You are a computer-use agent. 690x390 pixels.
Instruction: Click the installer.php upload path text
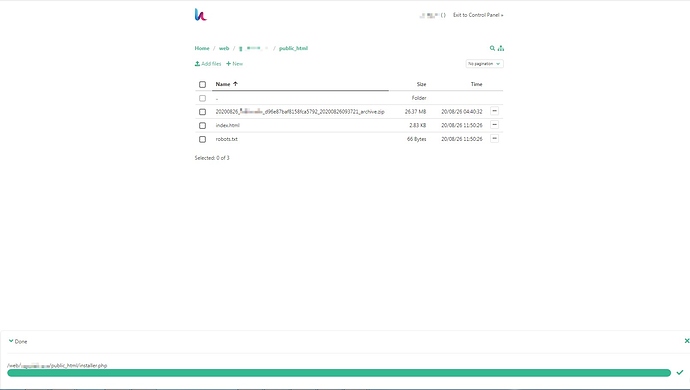(x=57, y=365)
